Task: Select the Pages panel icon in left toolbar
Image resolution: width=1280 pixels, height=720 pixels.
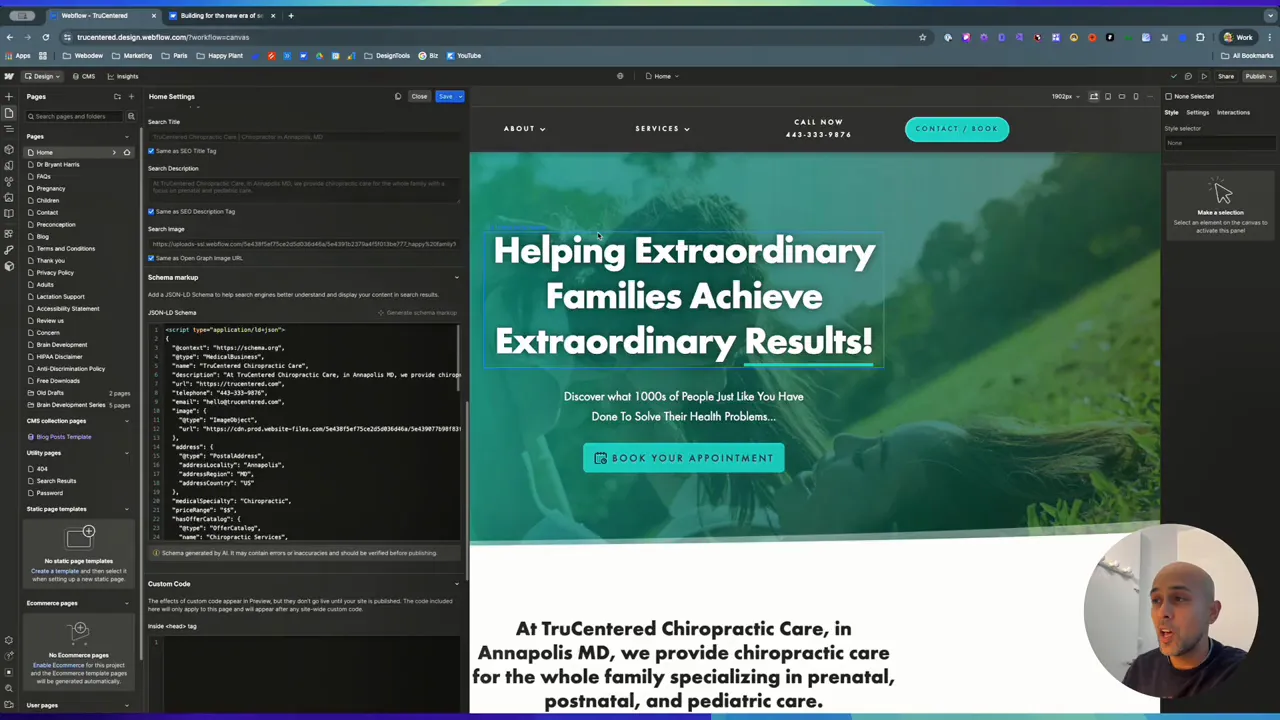Action: 9,112
